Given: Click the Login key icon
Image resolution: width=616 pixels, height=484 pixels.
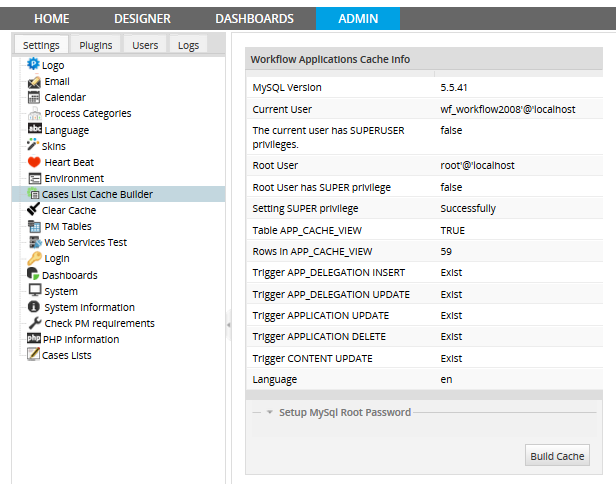Looking at the screenshot, I should tap(34, 258).
